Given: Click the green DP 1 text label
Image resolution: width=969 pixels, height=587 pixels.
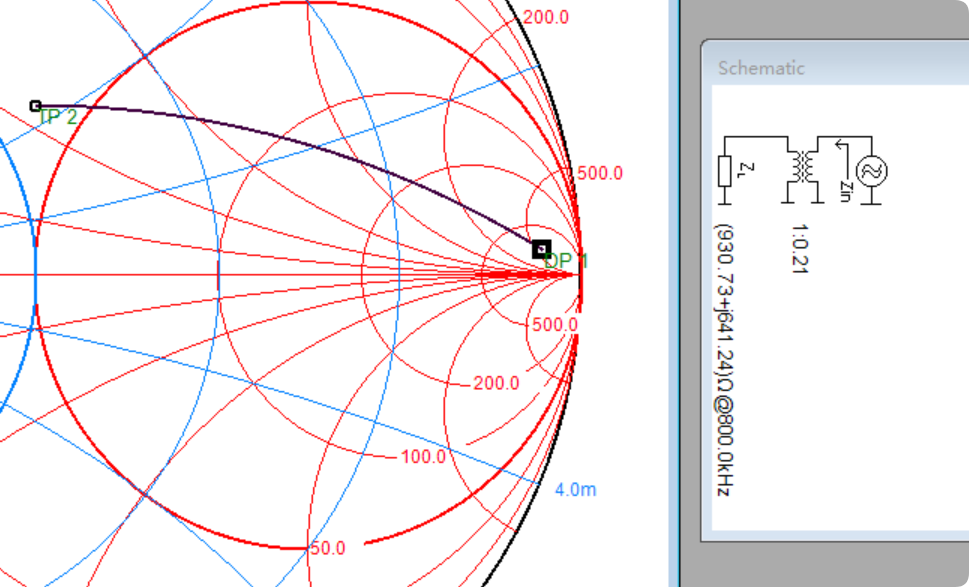Looking at the screenshot, I should tap(567, 261).
